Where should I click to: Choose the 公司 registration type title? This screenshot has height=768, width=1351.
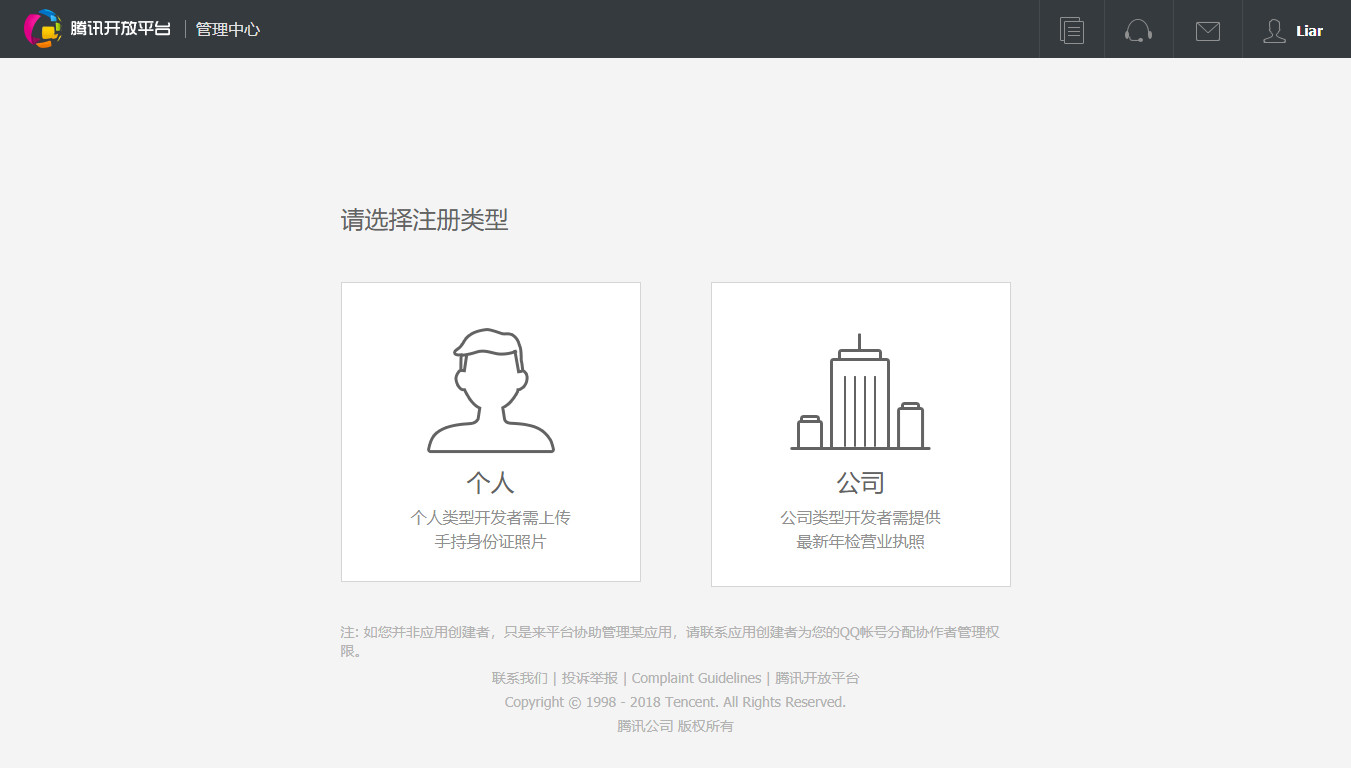tap(860, 483)
